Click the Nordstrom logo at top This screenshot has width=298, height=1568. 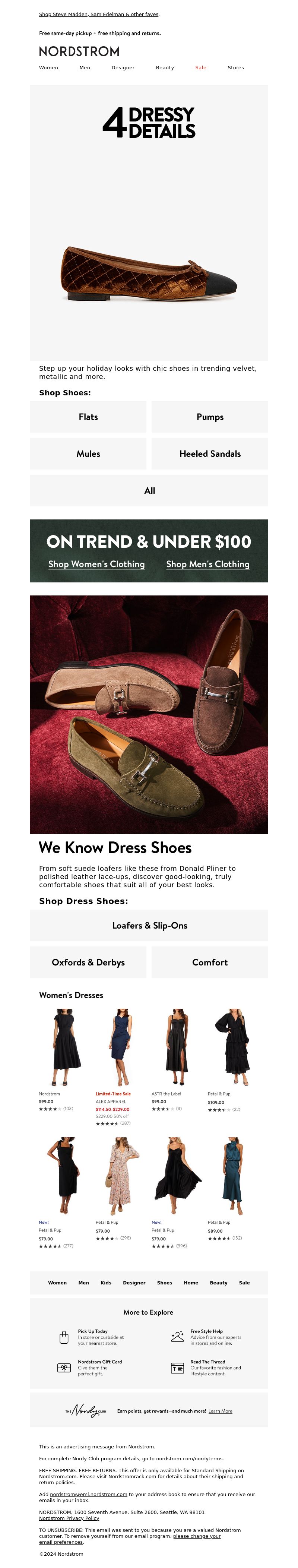(79, 51)
